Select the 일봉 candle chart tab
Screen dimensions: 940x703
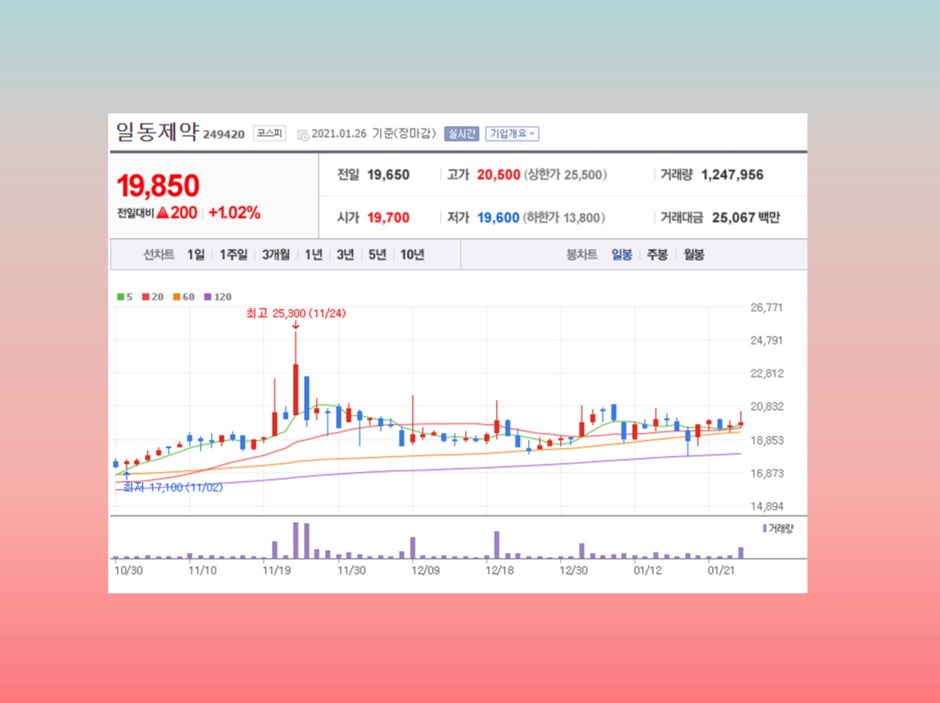[622, 255]
